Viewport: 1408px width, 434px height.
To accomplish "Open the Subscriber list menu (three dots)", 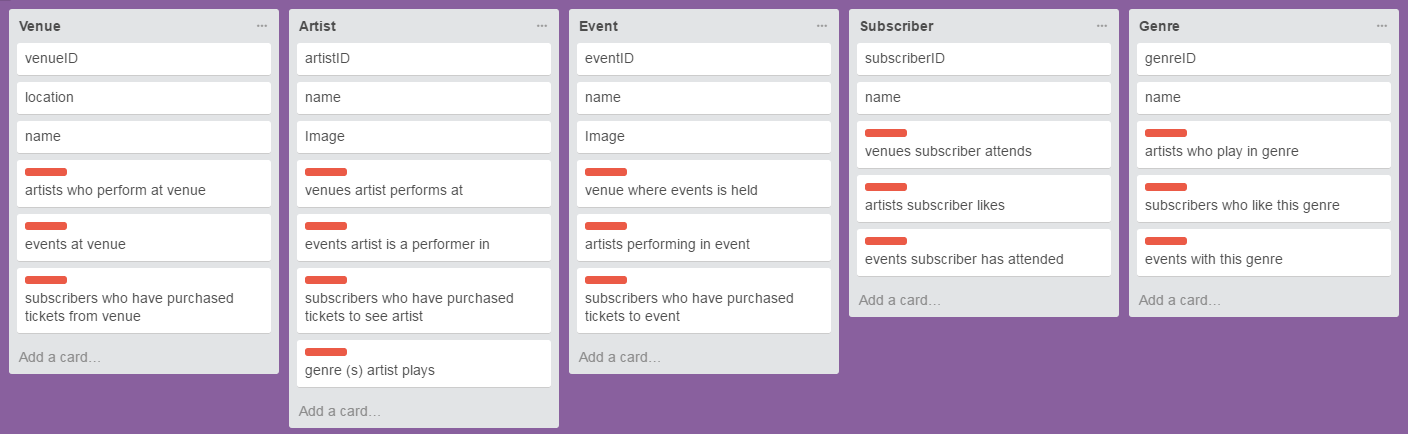I will [1102, 26].
